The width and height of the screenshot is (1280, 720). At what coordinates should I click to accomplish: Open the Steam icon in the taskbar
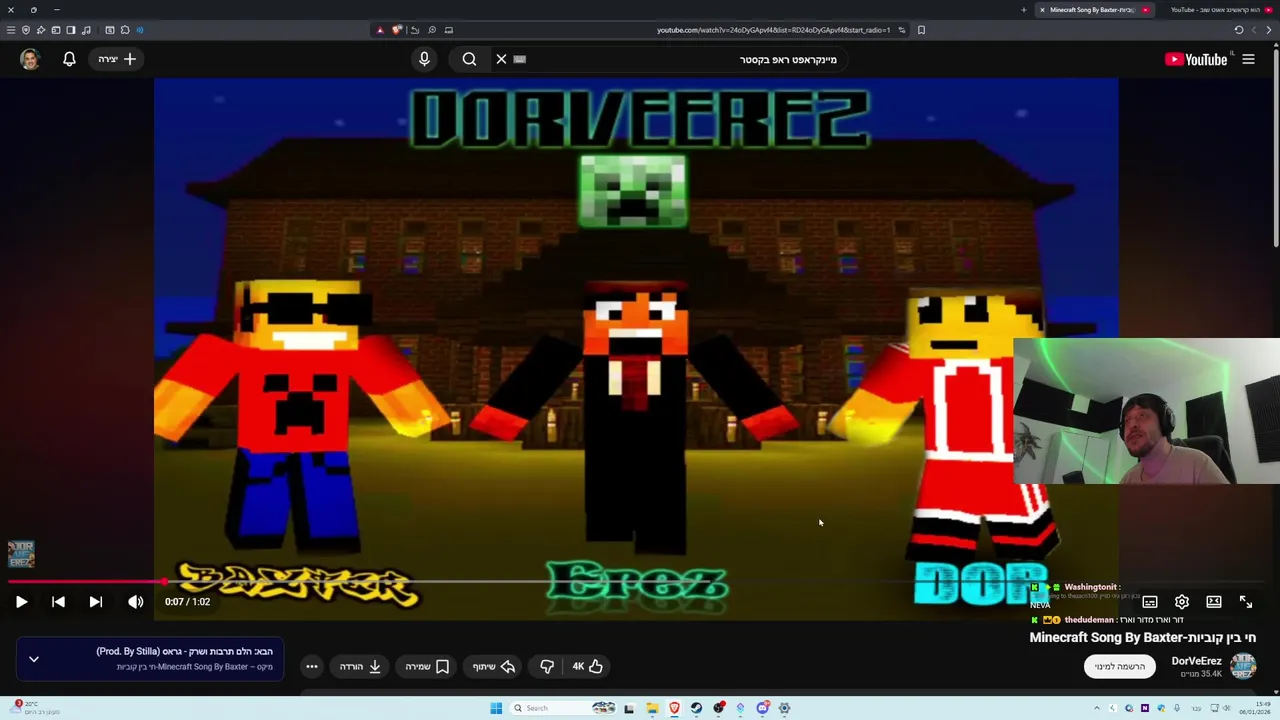click(x=696, y=708)
